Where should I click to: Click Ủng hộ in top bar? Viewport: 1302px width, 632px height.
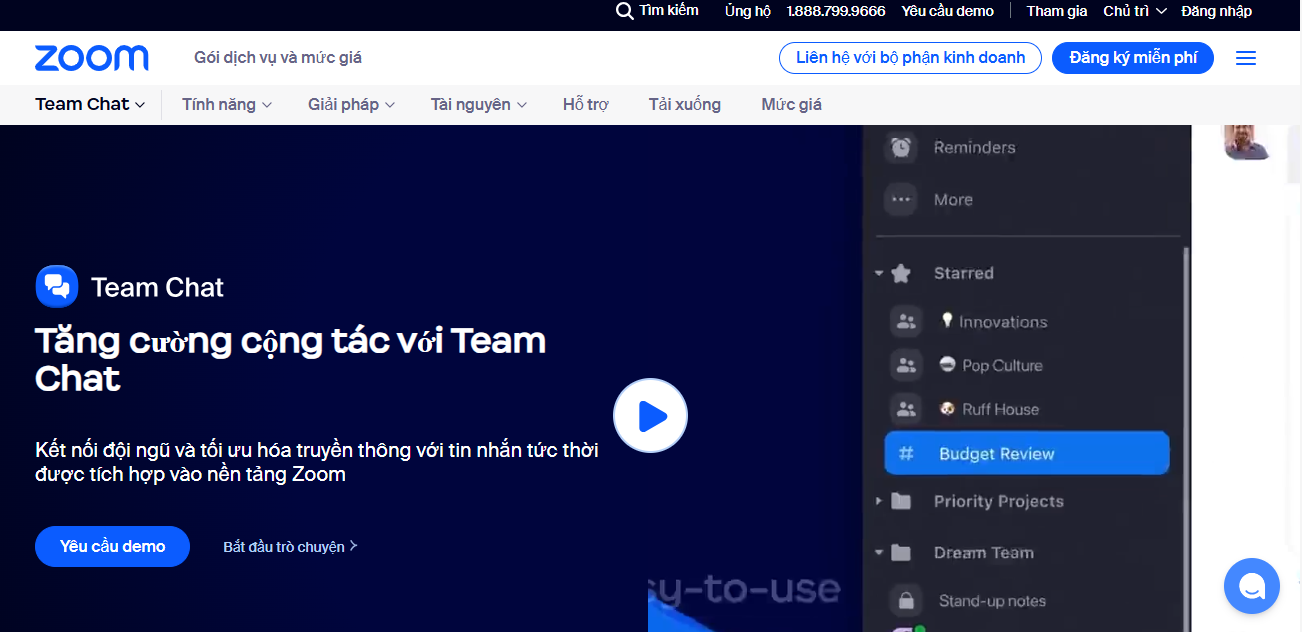(x=748, y=11)
